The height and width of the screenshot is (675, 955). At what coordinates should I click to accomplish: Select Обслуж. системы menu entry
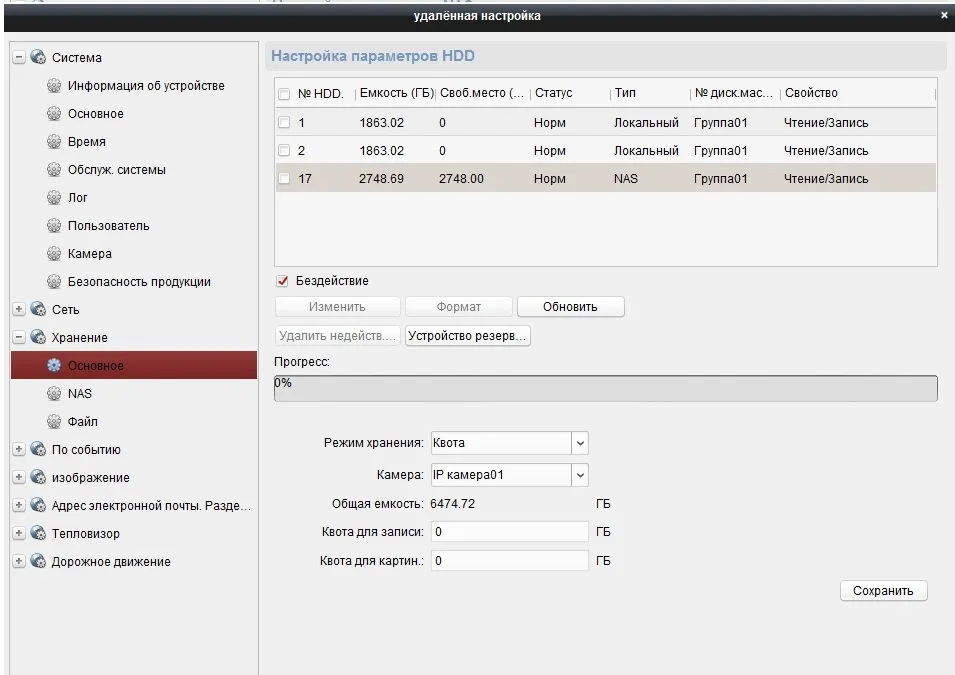pyautogui.click(x=117, y=170)
